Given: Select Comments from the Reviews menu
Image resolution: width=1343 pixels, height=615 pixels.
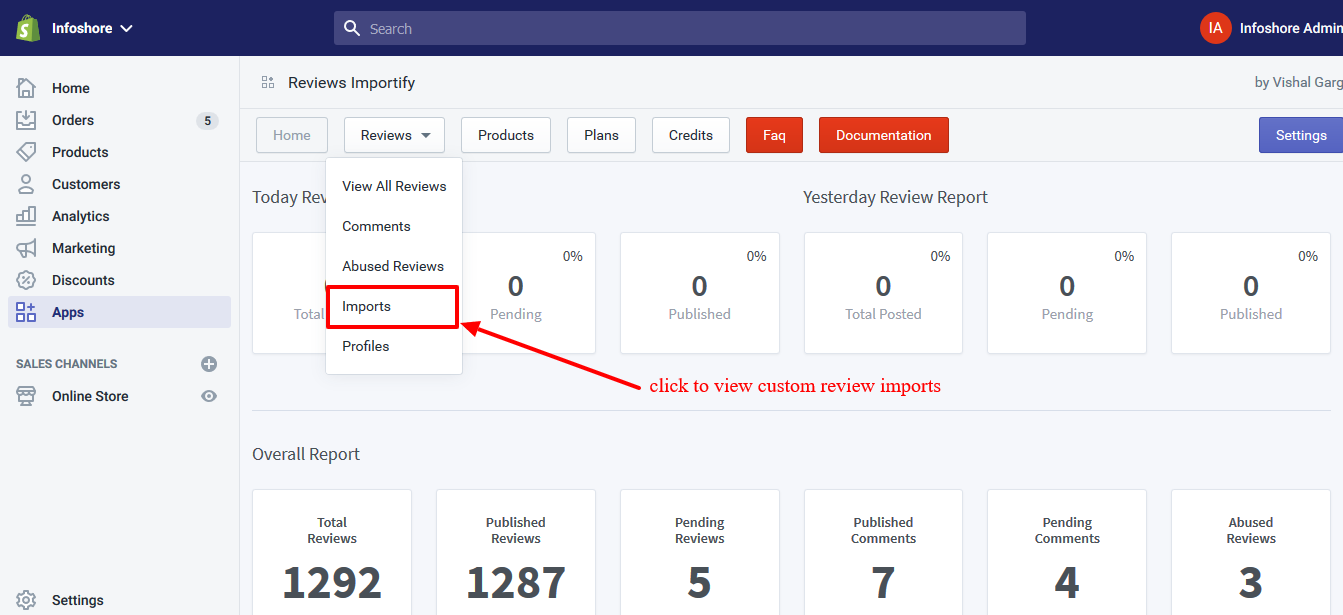Looking at the screenshot, I should click(x=394, y=226).
